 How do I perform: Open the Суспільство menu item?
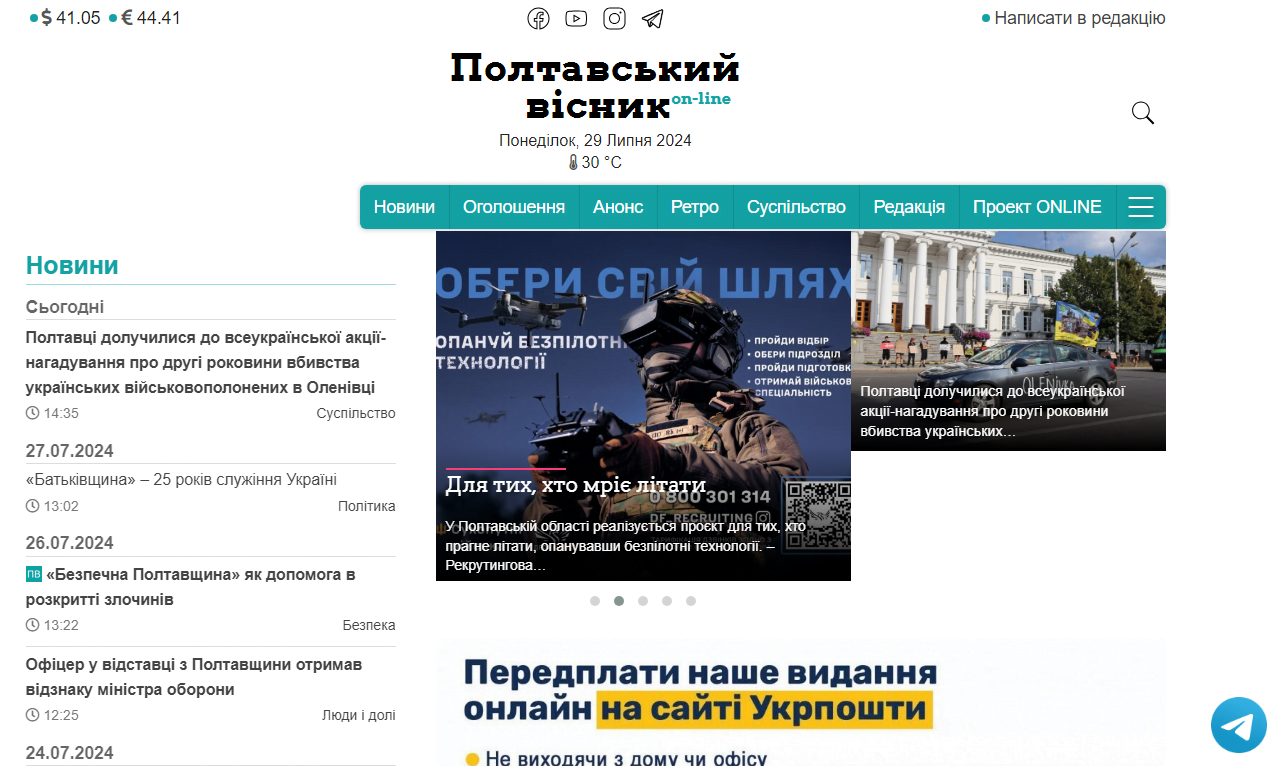(x=796, y=207)
